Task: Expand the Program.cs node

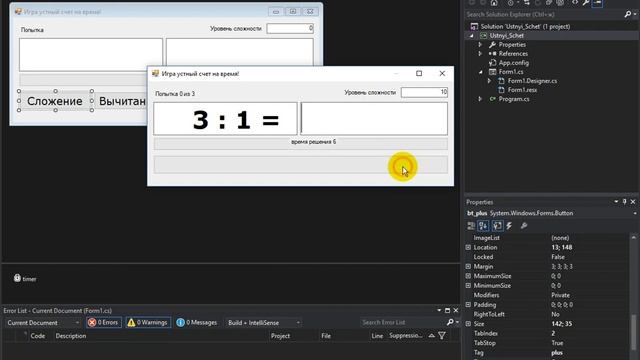Action: click(x=480, y=99)
